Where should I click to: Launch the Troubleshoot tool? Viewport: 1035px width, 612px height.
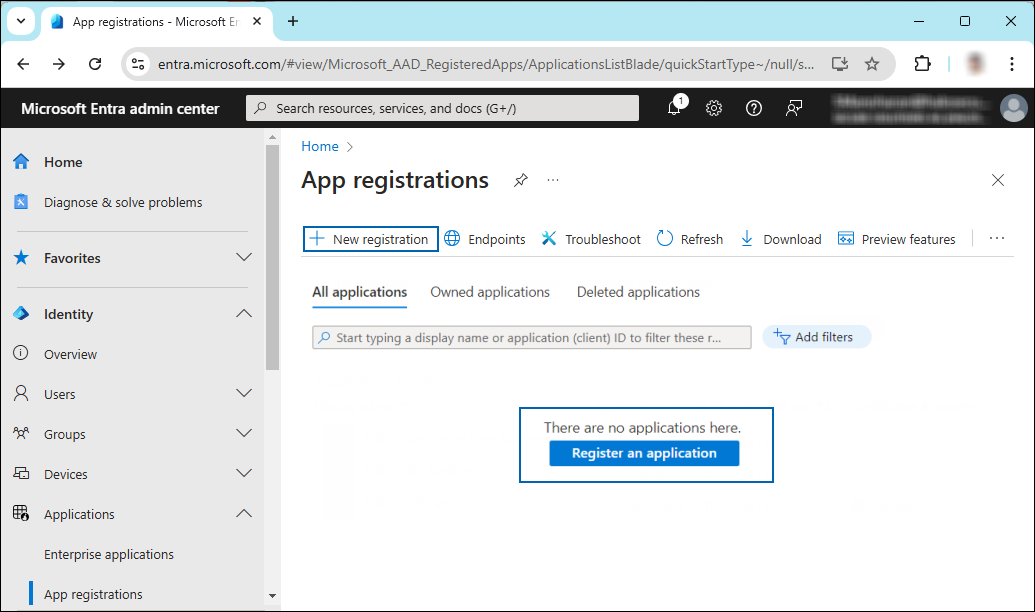tap(591, 238)
